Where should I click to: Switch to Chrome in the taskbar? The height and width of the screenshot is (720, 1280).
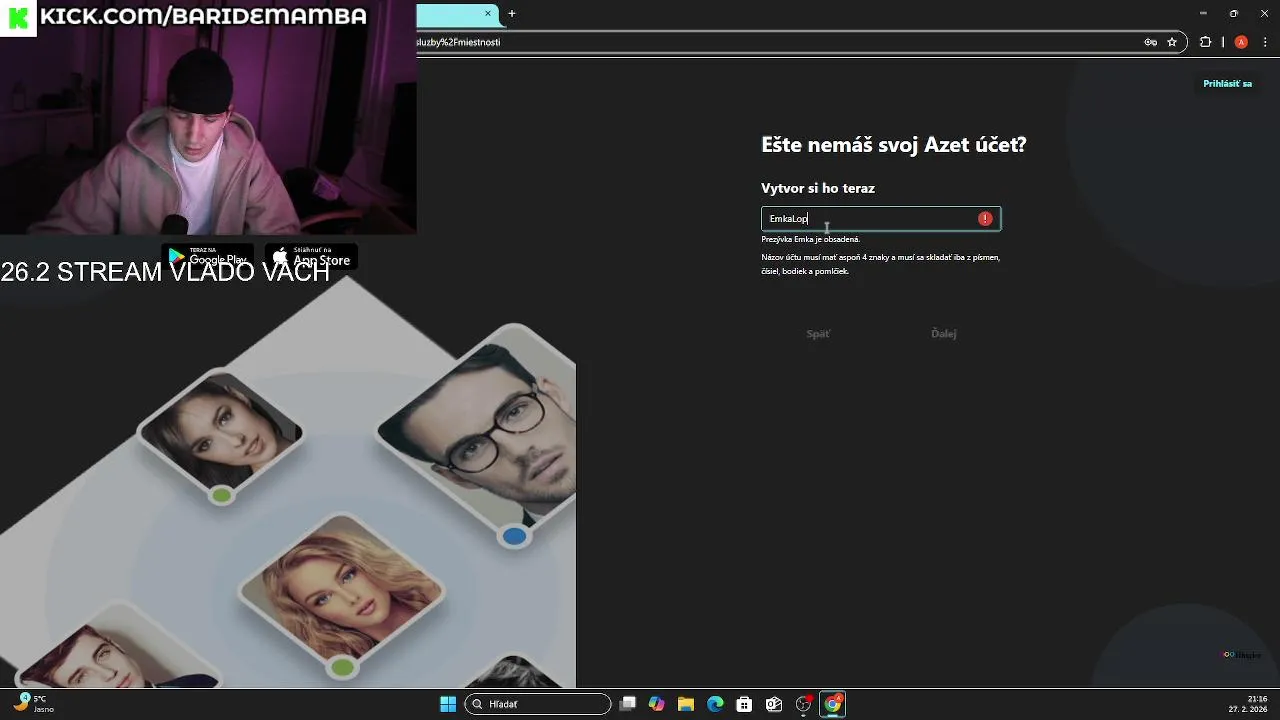point(832,704)
